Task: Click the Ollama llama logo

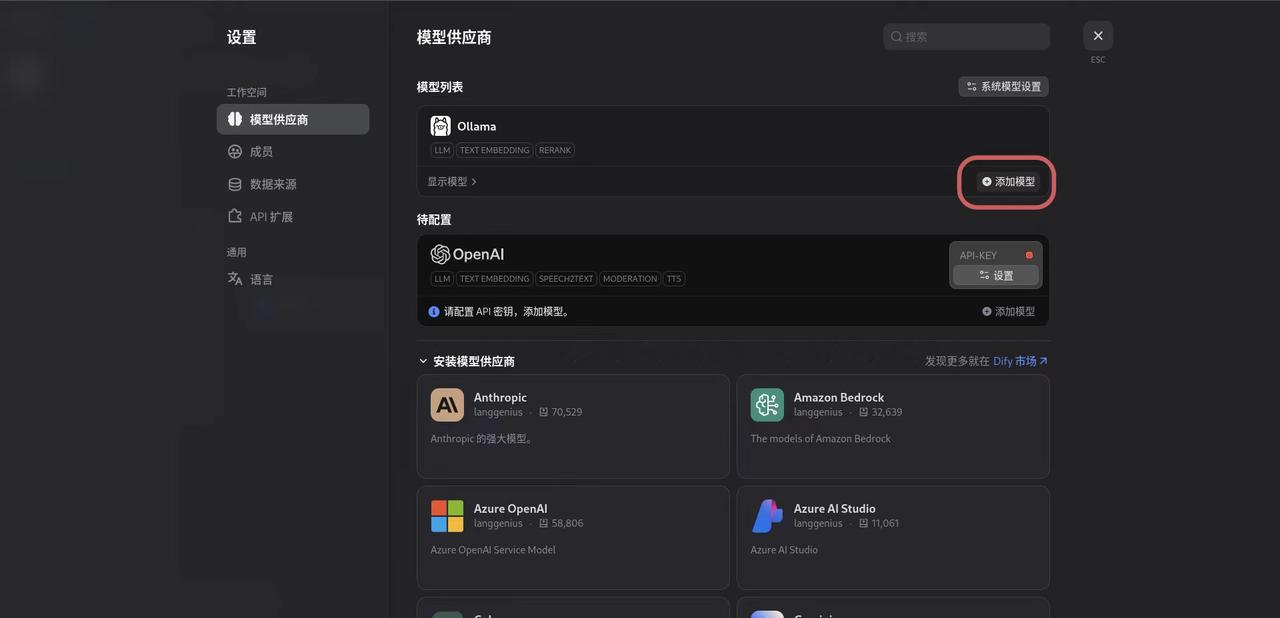Action: (440, 126)
